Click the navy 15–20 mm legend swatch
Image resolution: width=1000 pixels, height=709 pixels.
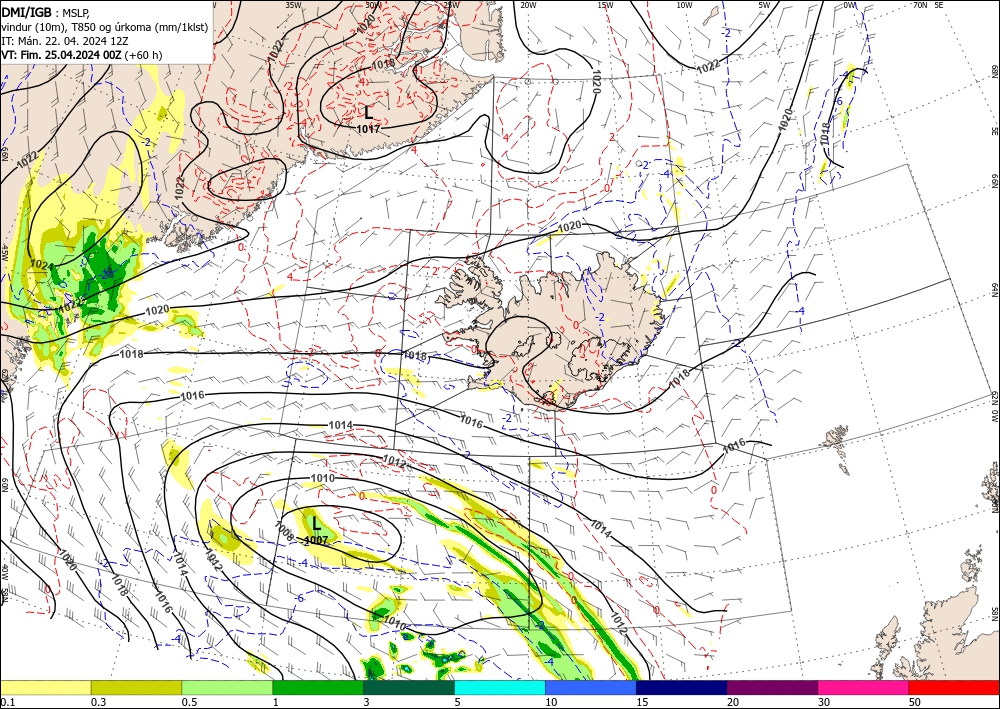pos(682,687)
